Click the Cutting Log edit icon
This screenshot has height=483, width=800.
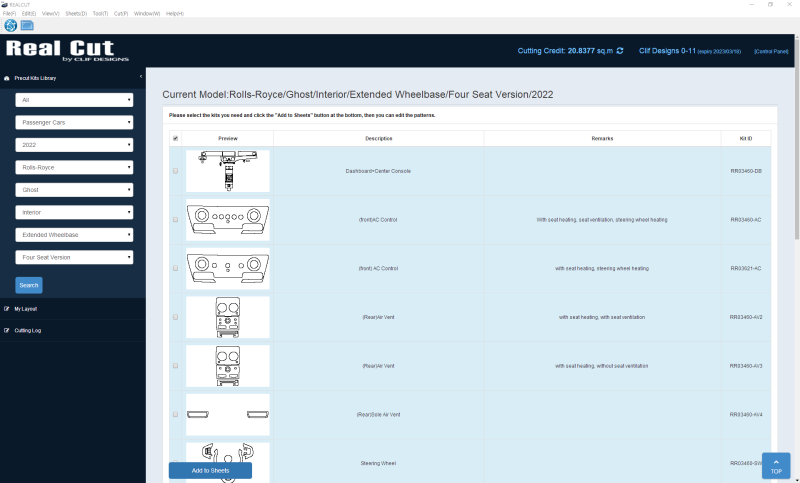(x=7, y=330)
